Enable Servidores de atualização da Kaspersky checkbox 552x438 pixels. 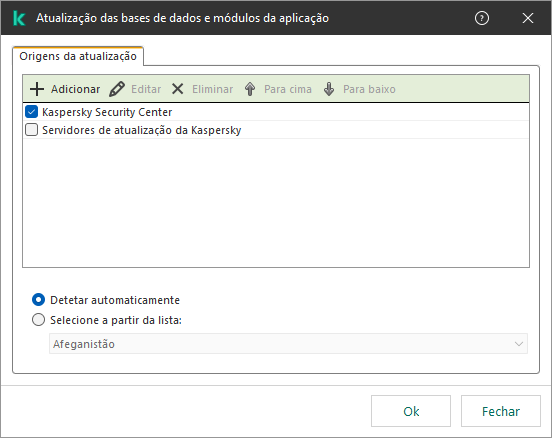31,130
